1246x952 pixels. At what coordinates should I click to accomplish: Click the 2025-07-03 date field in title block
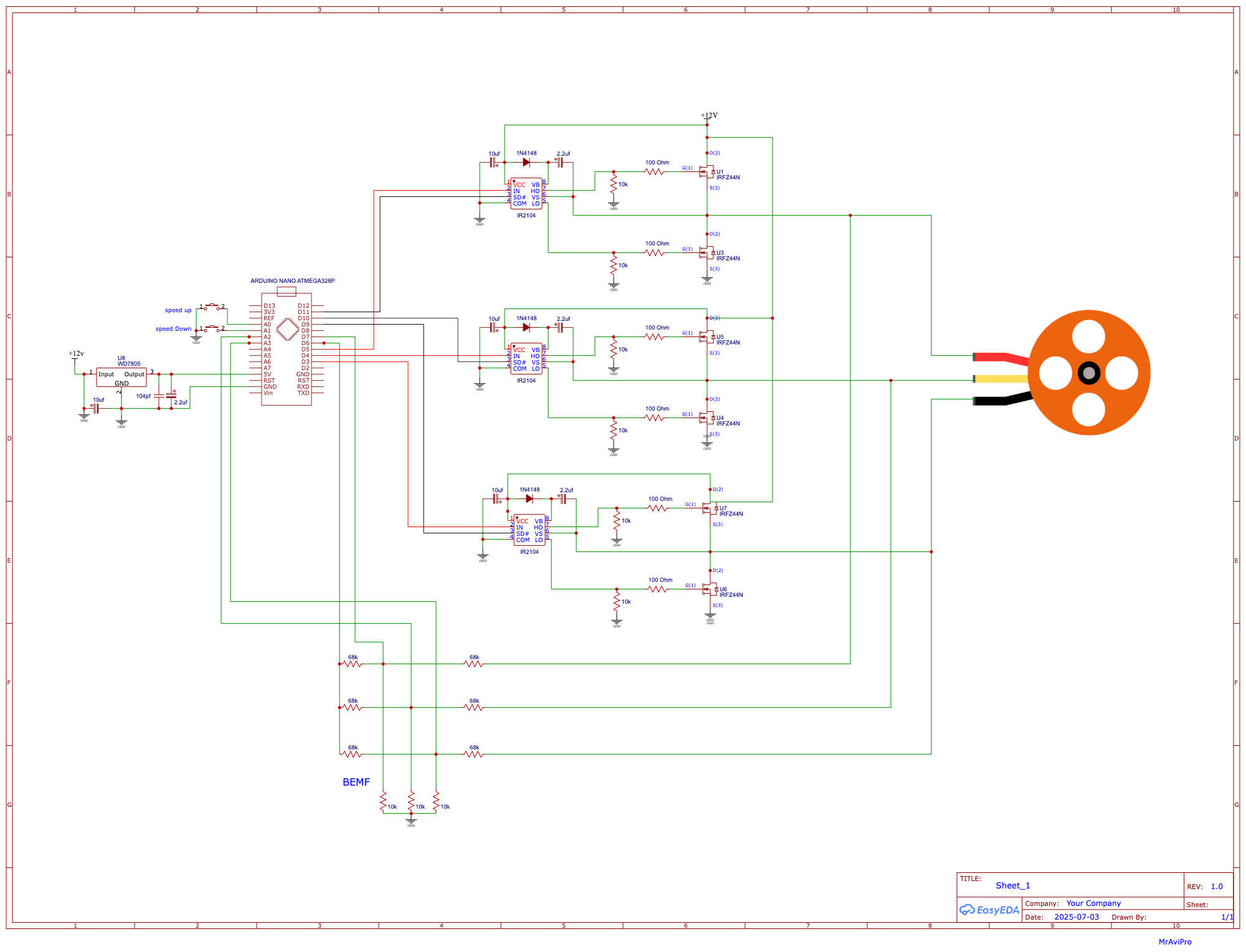click(1077, 917)
